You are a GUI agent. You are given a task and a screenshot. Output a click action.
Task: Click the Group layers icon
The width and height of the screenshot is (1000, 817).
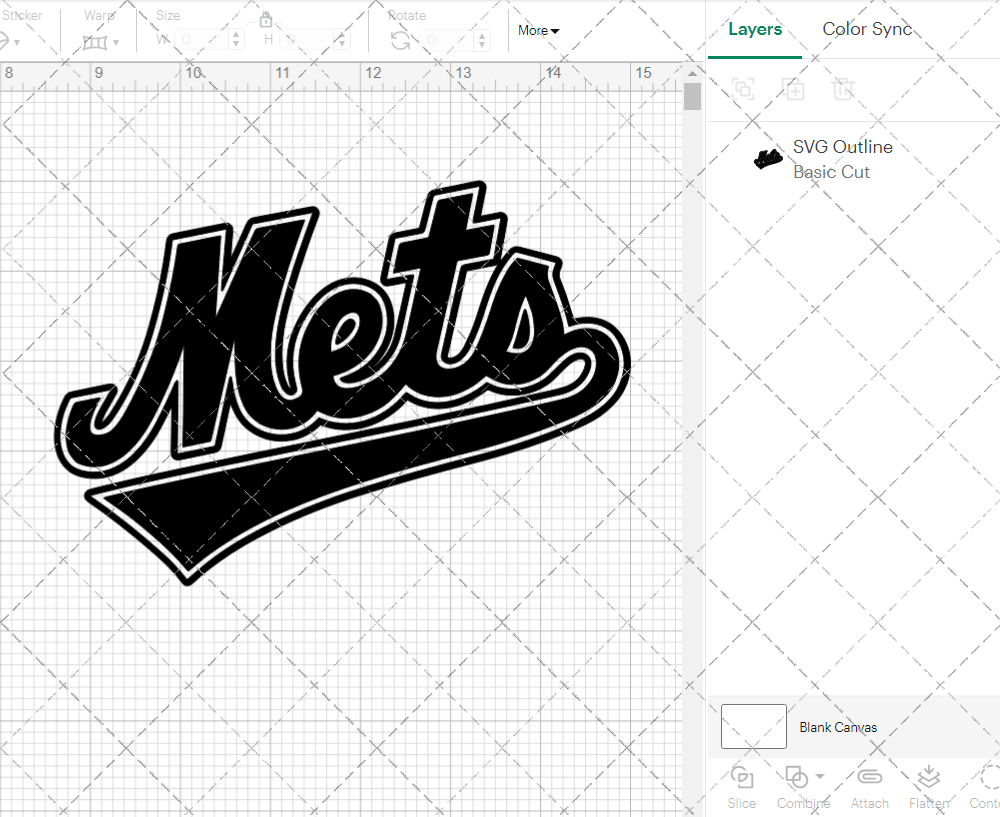point(743,89)
